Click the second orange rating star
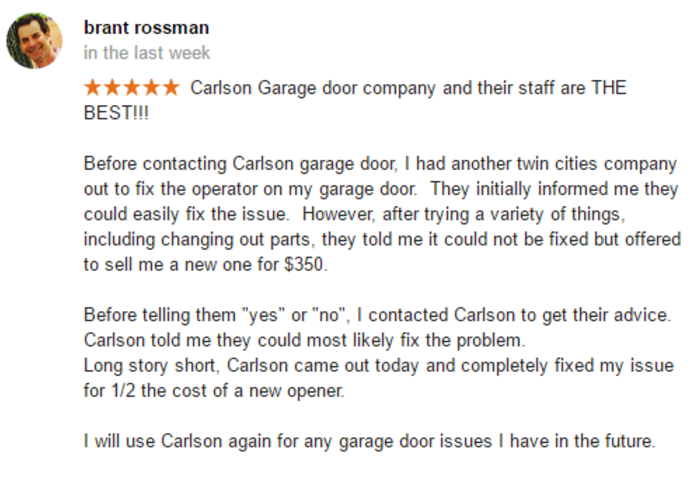699x480 pixels. point(112,87)
